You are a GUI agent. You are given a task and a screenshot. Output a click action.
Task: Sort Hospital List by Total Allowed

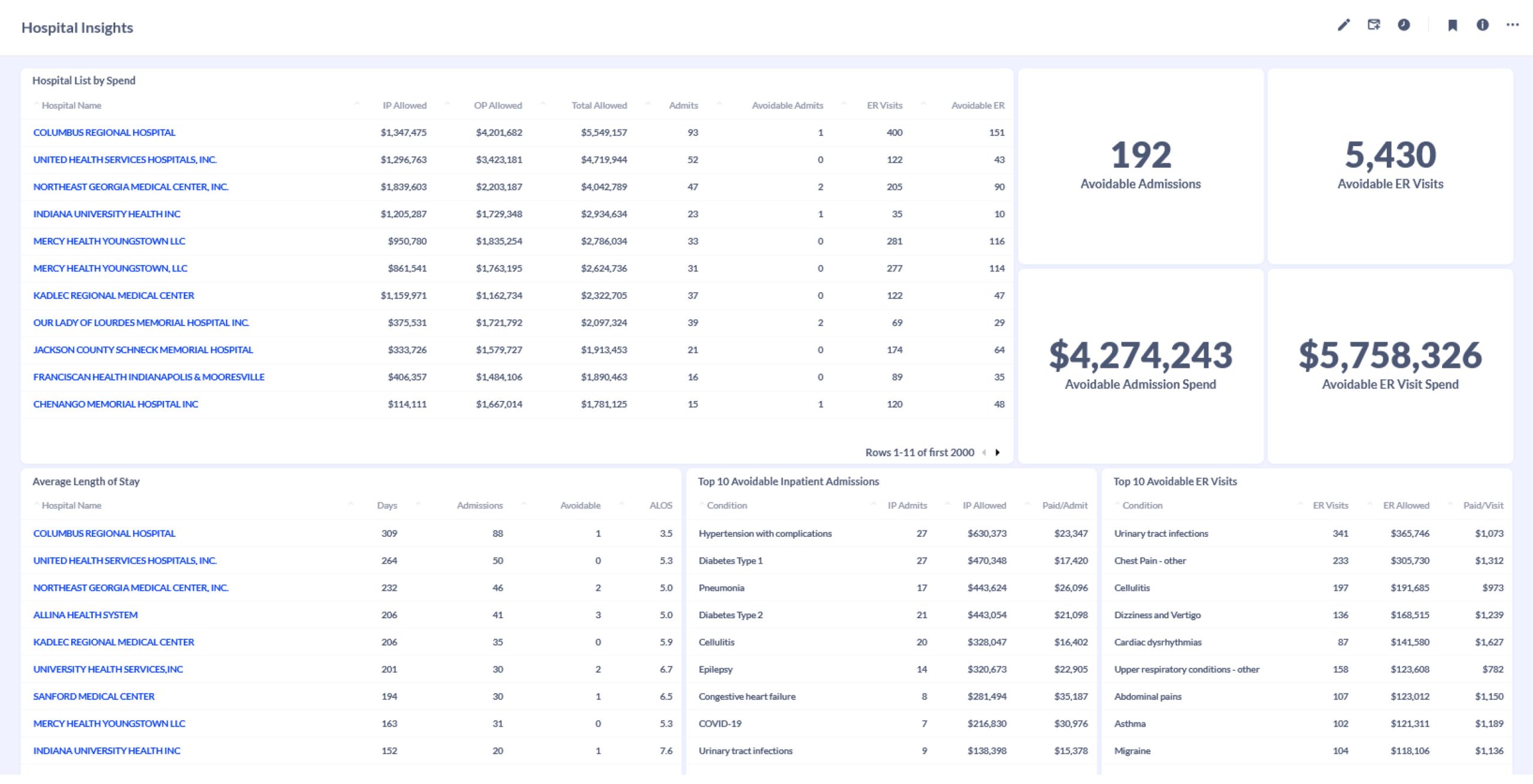[x=599, y=105]
